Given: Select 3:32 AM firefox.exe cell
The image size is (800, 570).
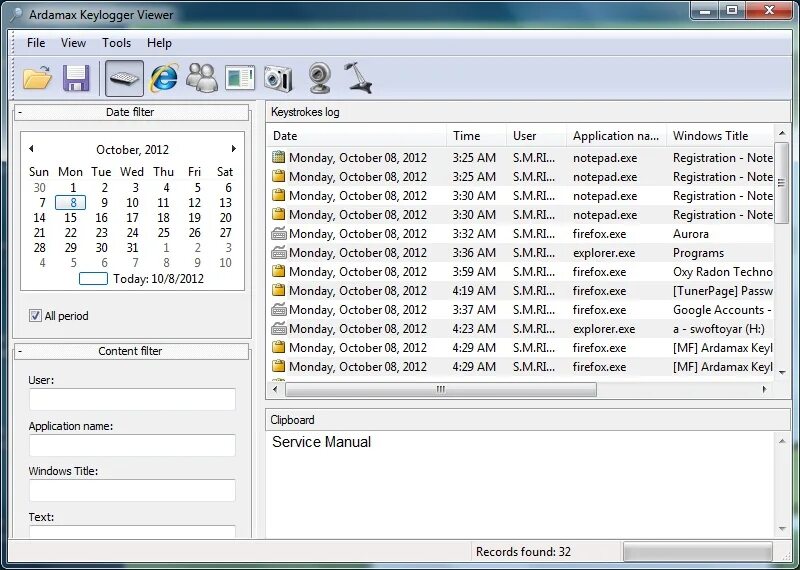Looking at the screenshot, I should (599, 234).
